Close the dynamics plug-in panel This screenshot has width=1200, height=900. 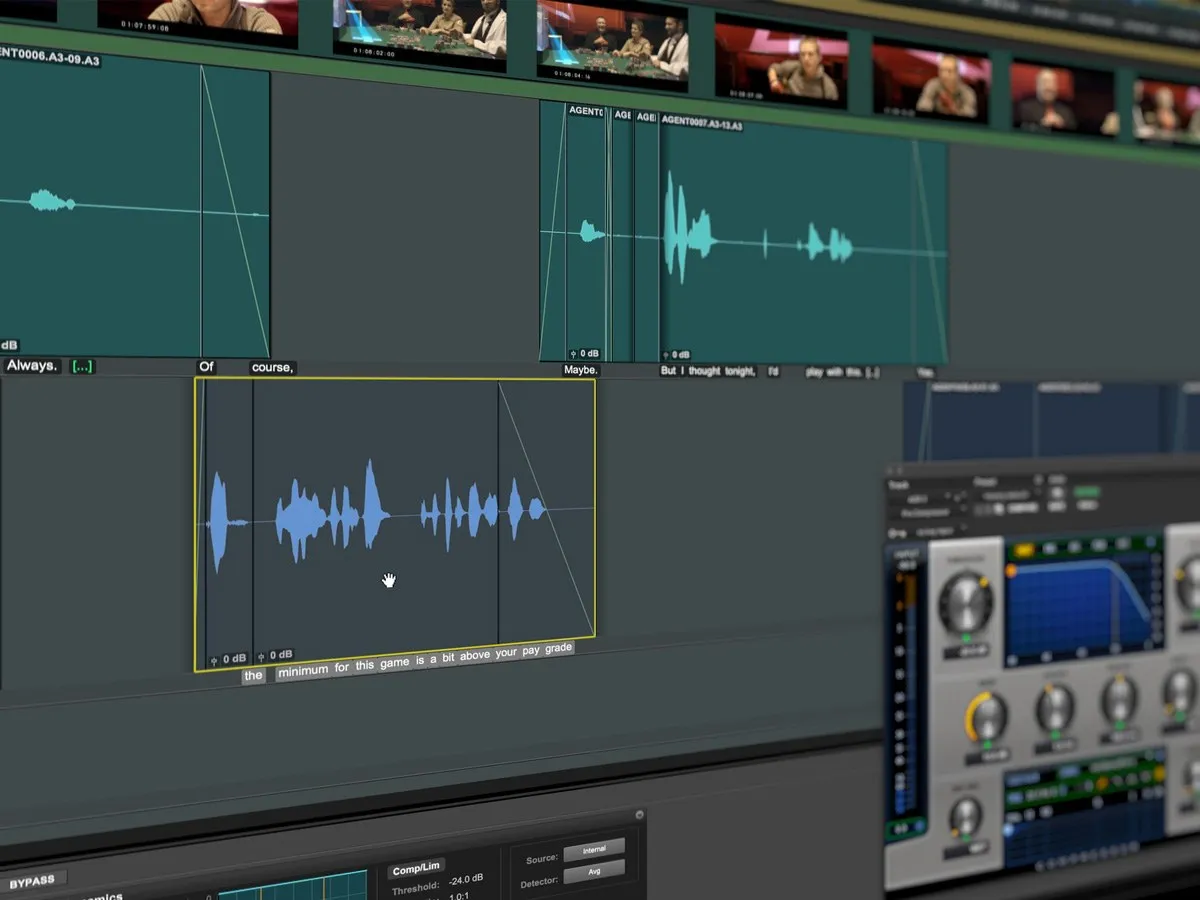pyautogui.click(x=640, y=815)
